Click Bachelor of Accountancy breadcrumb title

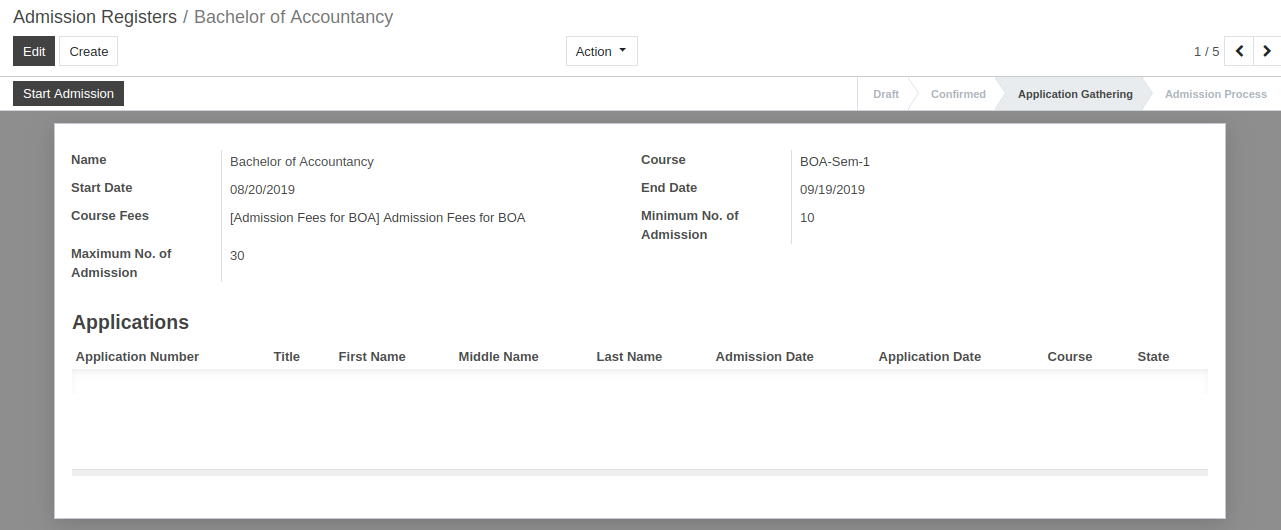293,17
